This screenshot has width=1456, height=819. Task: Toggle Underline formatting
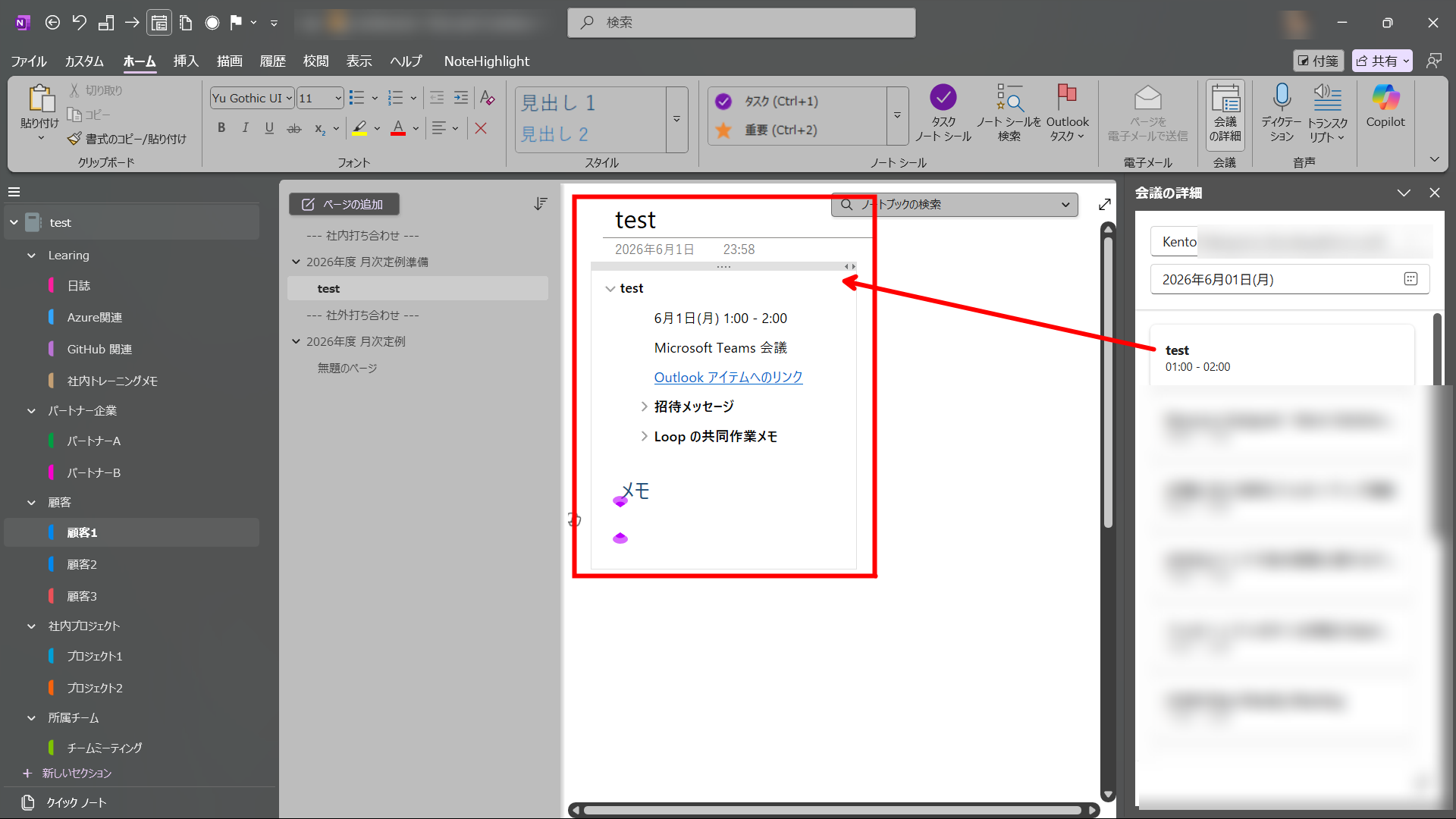pyautogui.click(x=269, y=128)
